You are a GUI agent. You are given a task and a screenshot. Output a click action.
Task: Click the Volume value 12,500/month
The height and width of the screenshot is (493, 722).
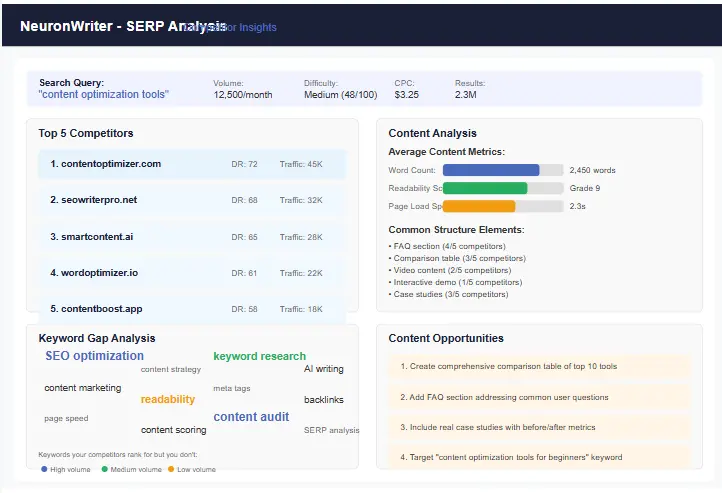coord(243,95)
